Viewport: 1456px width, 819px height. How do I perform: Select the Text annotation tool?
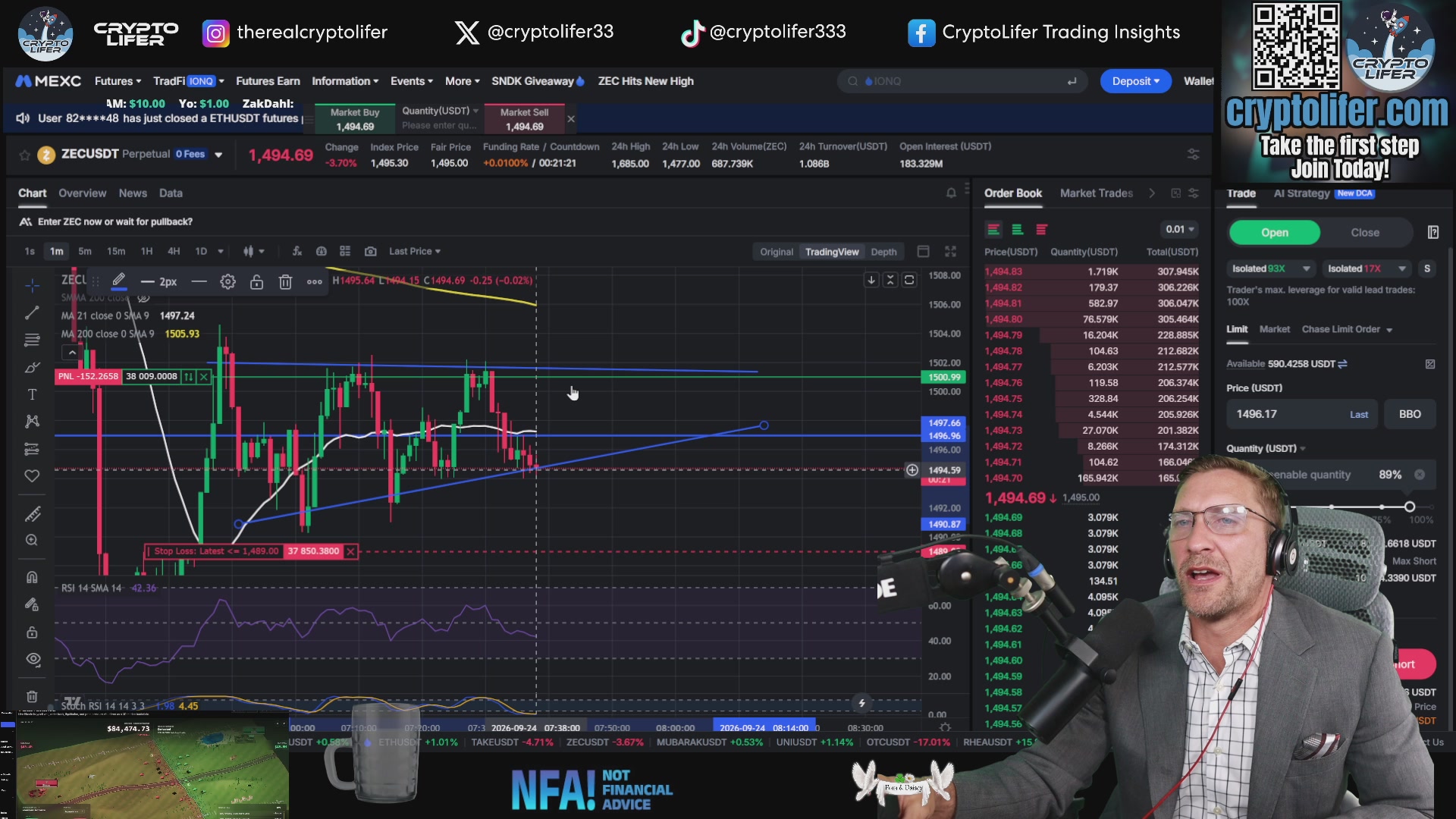[32, 394]
